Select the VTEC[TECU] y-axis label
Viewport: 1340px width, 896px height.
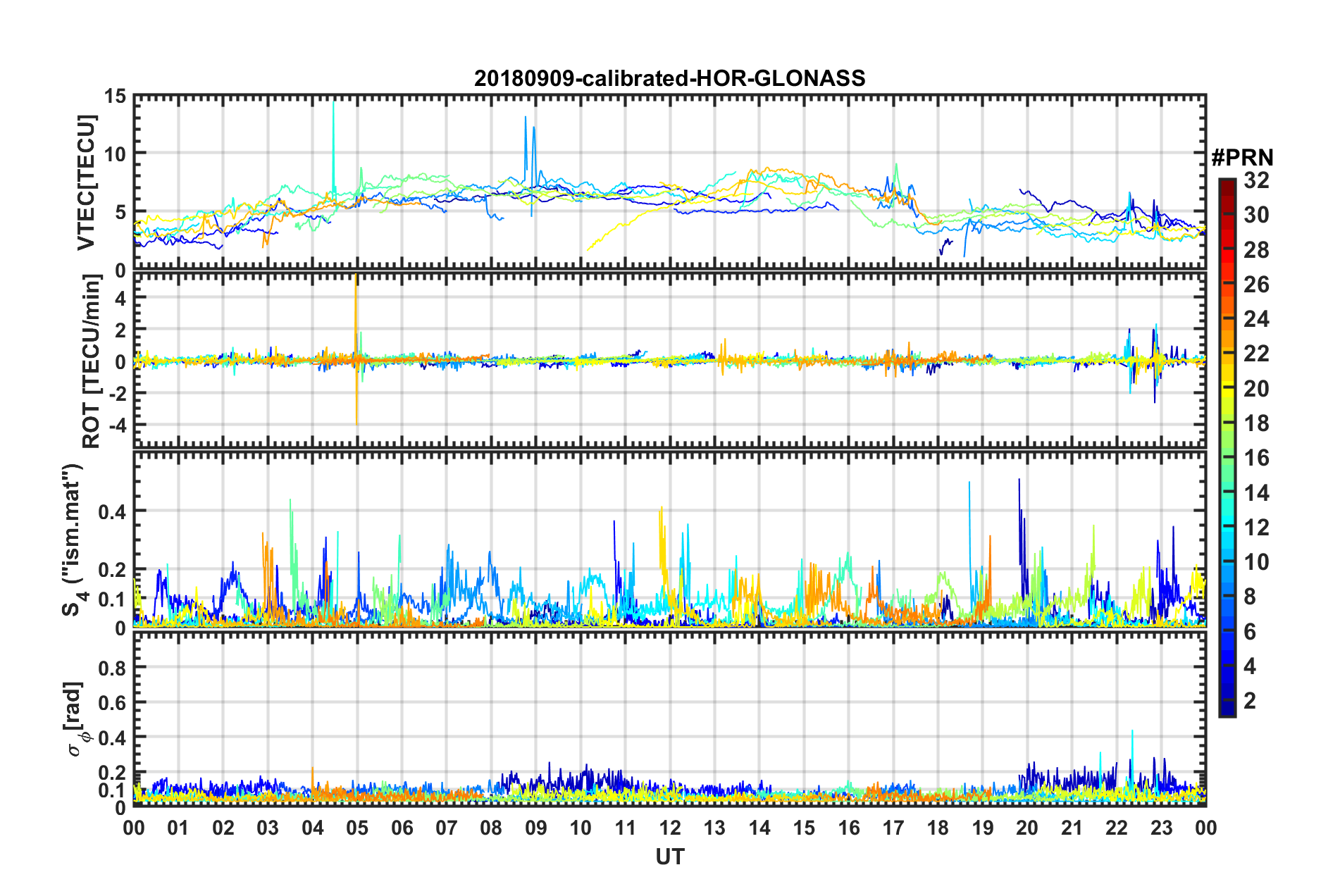[86, 182]
